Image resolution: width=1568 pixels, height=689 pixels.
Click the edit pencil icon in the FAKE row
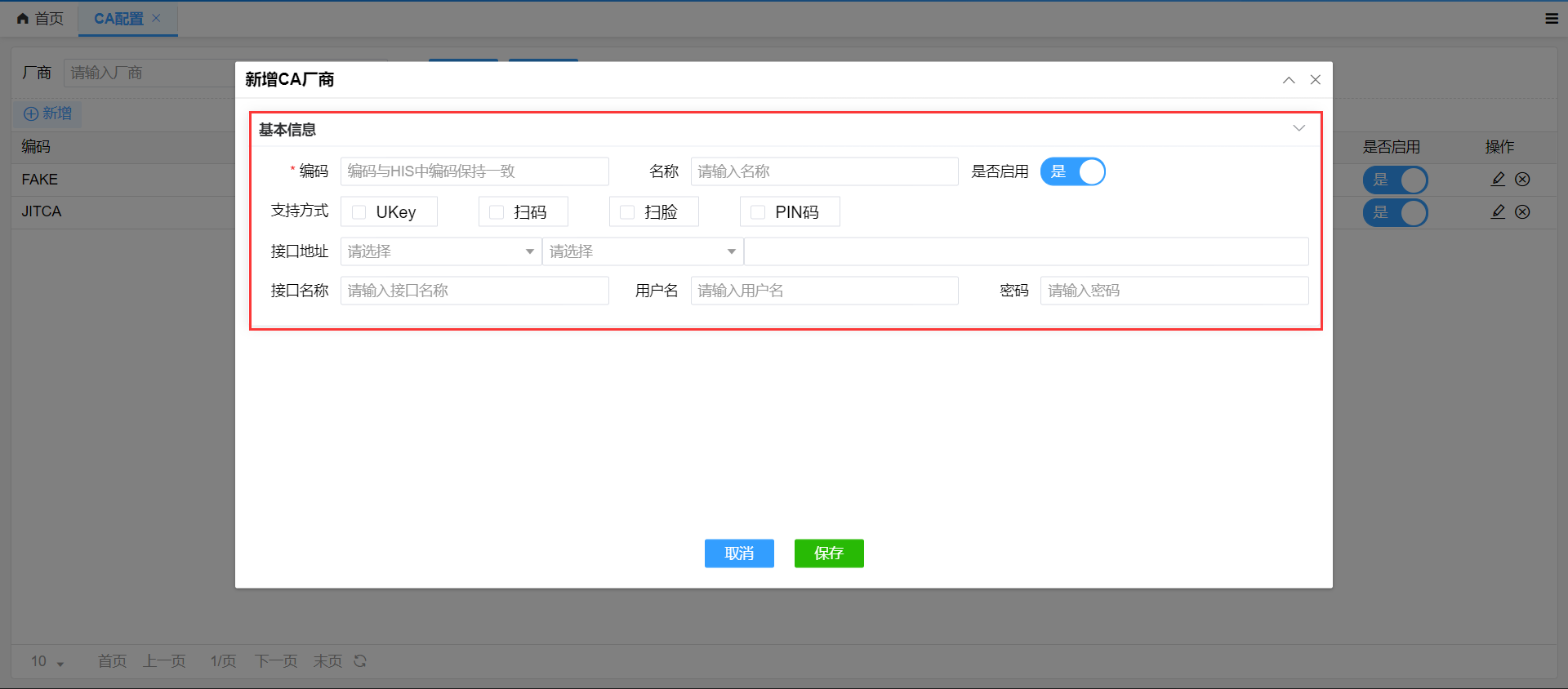(1498, 179)
